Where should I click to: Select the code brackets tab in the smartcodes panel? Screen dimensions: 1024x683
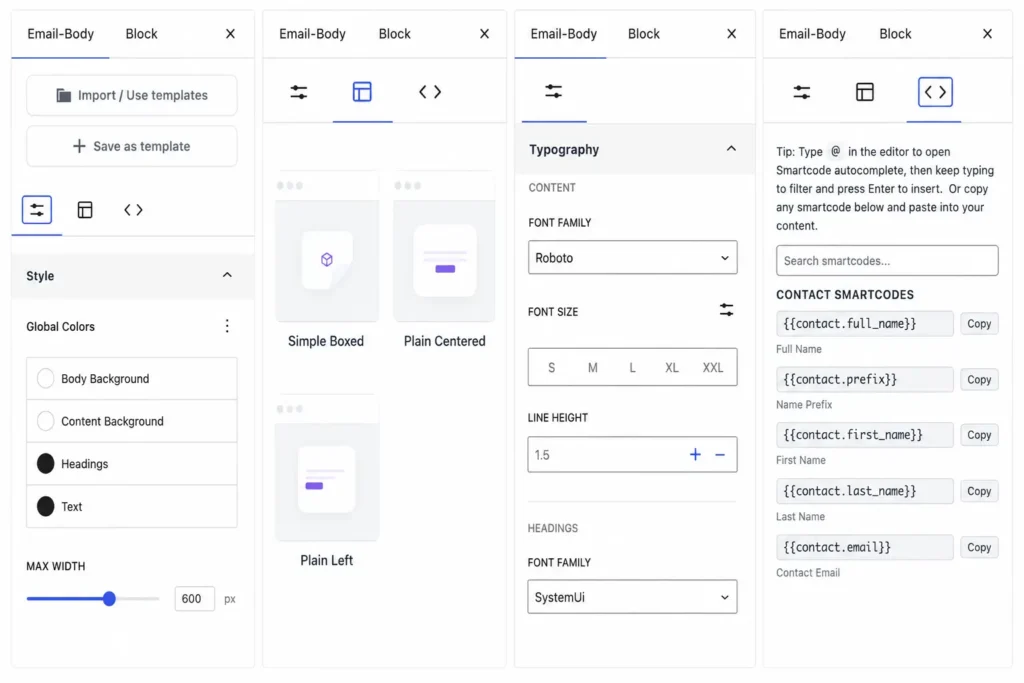tap(935, 92)
